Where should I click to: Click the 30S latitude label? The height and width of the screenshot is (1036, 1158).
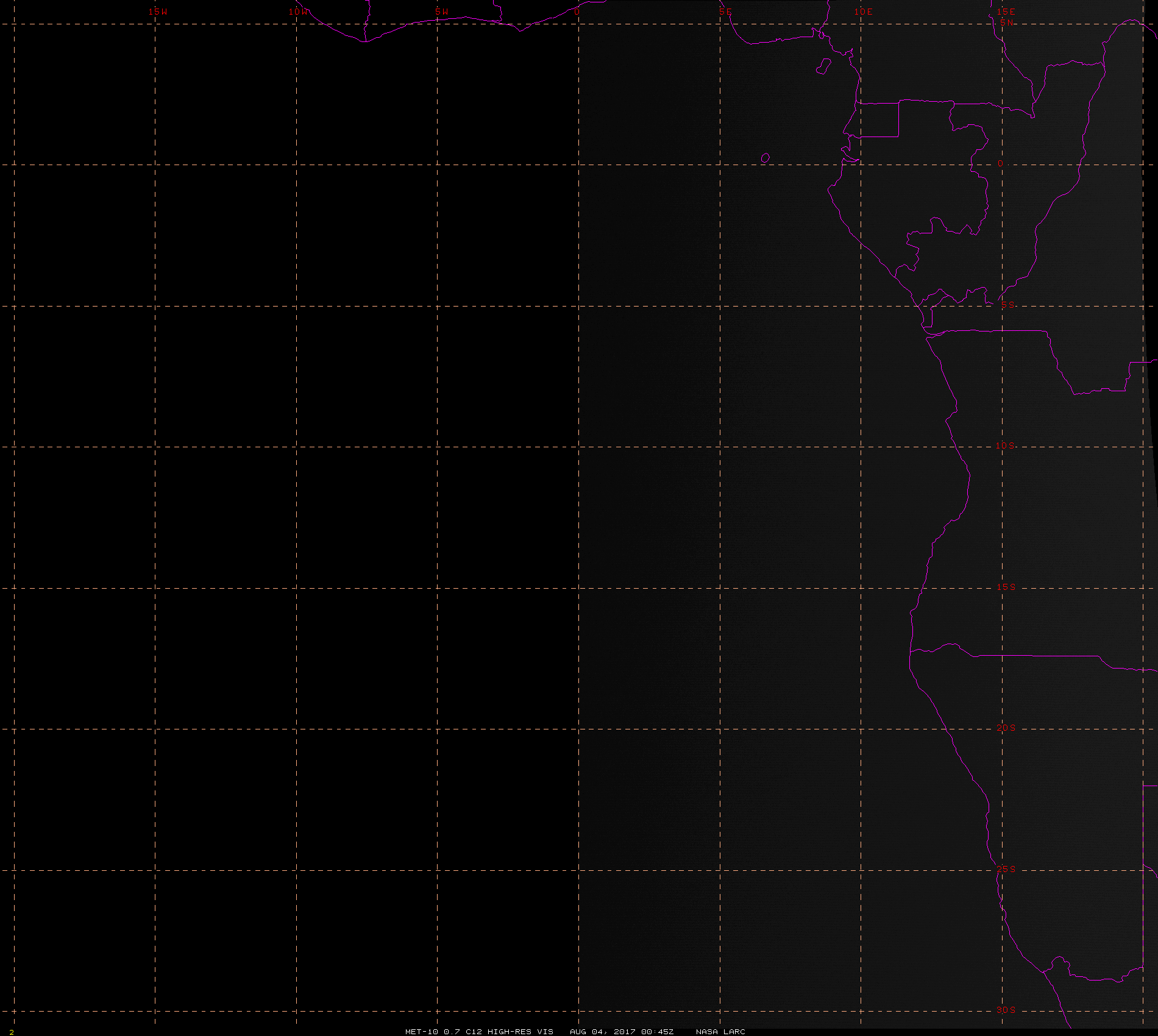pos(1006,1010)
